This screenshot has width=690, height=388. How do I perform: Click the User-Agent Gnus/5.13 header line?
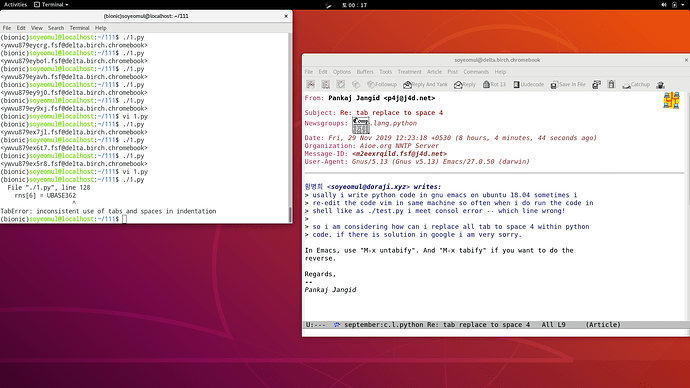pos(417,162)
